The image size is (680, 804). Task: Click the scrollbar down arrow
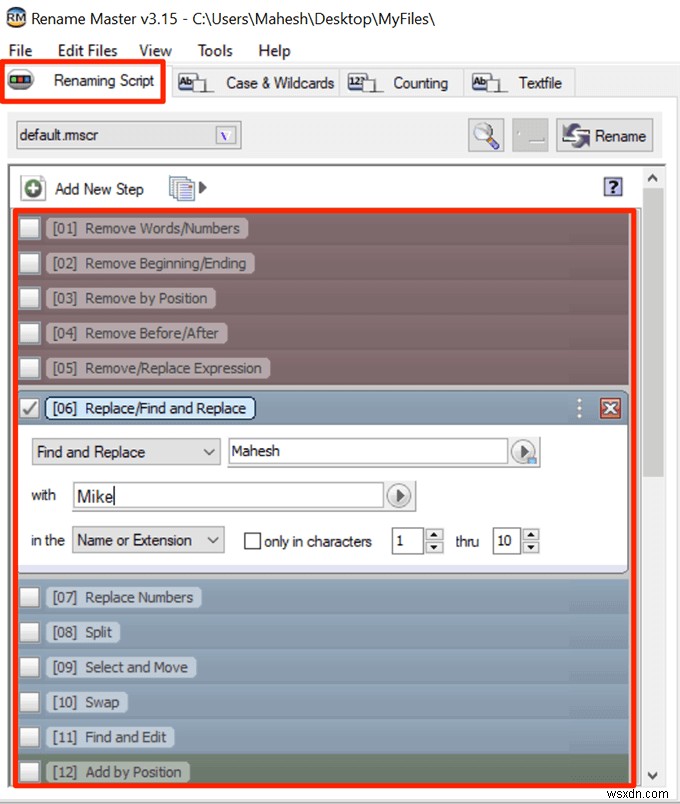(x=653, y=775)
